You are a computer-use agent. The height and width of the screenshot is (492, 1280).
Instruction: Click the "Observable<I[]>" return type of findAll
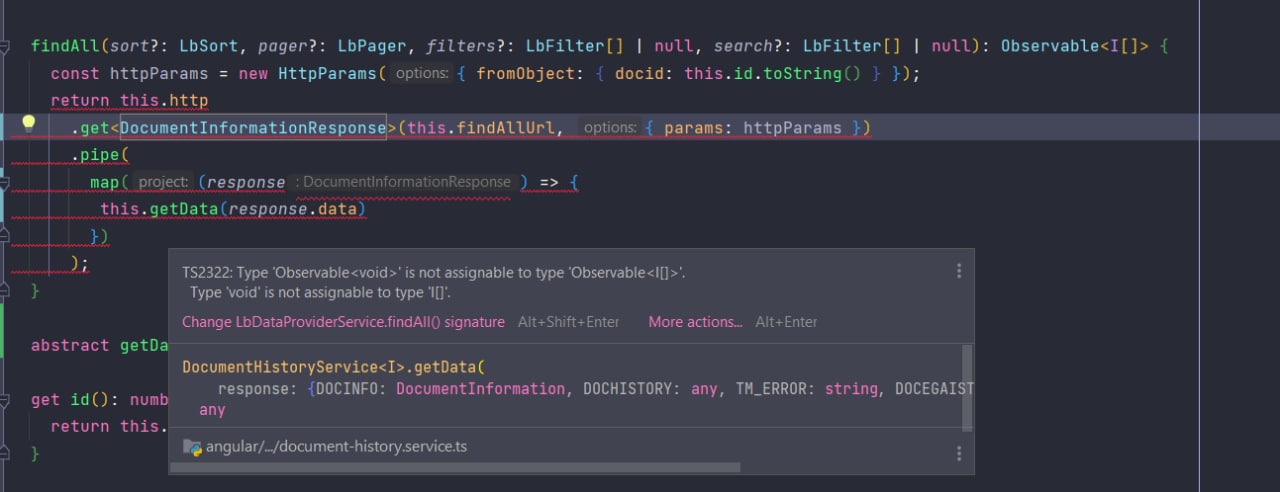[1074, 46]
